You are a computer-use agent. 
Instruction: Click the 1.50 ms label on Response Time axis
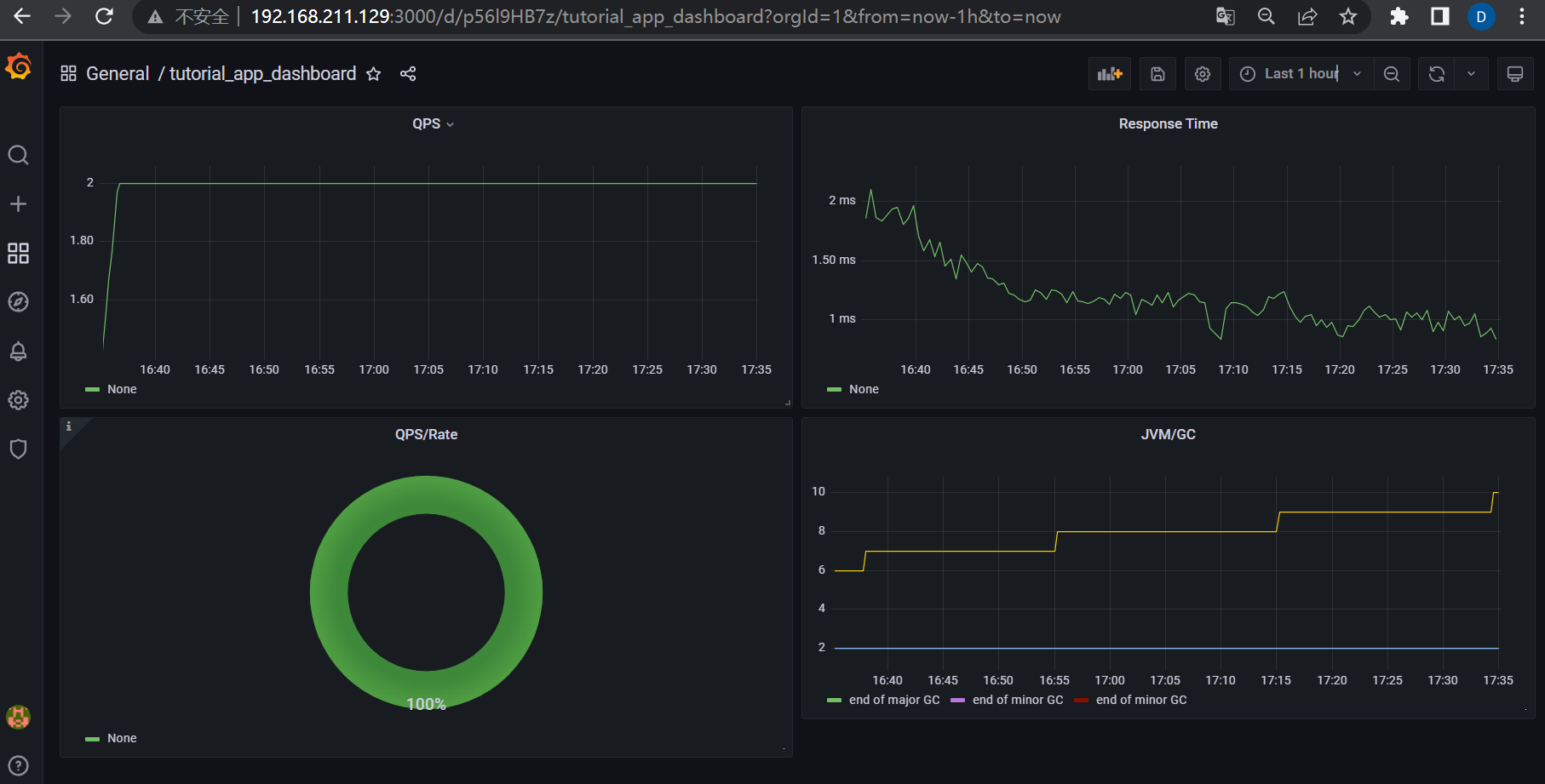(834, 260)
